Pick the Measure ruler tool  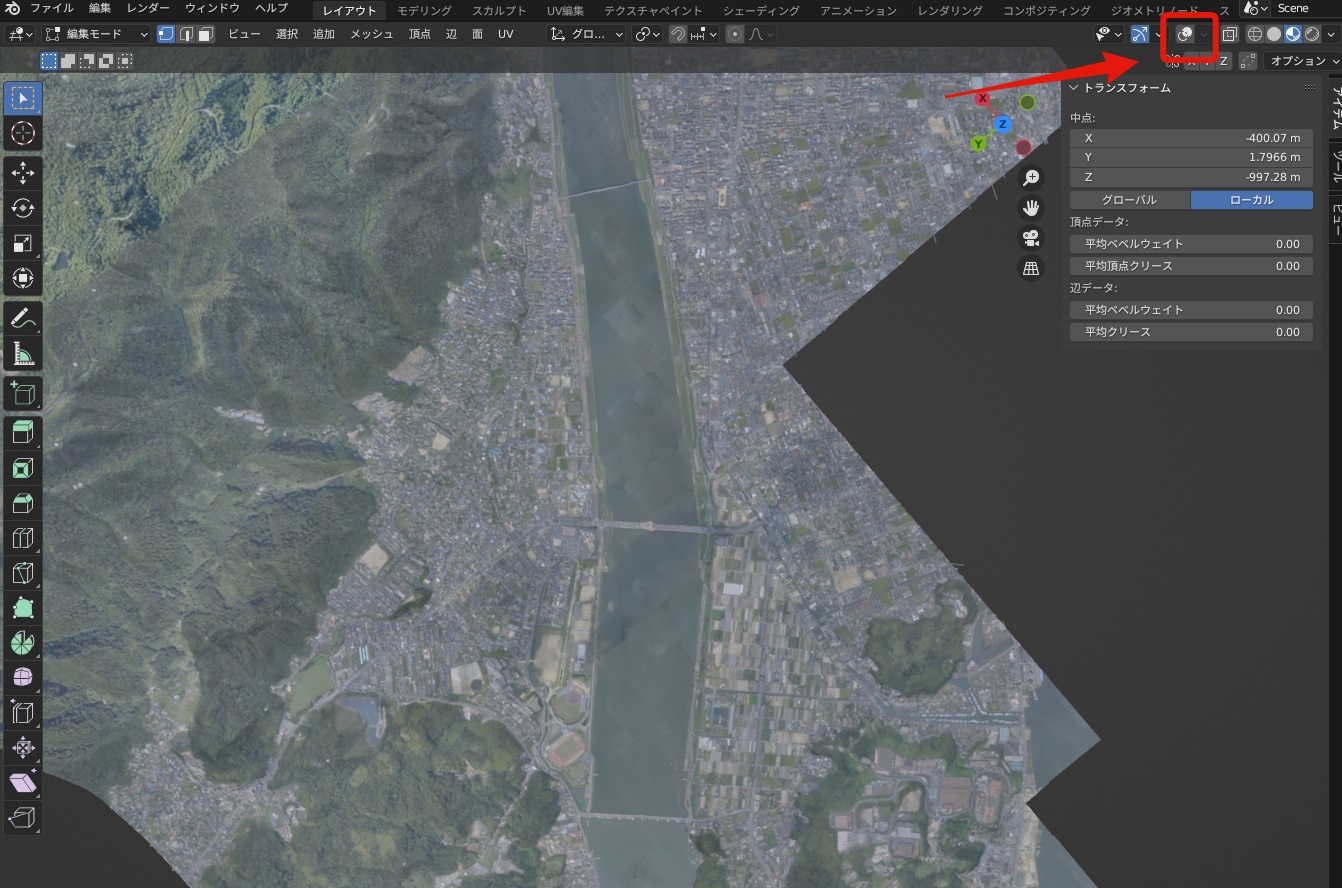click(x=23, y=354)
